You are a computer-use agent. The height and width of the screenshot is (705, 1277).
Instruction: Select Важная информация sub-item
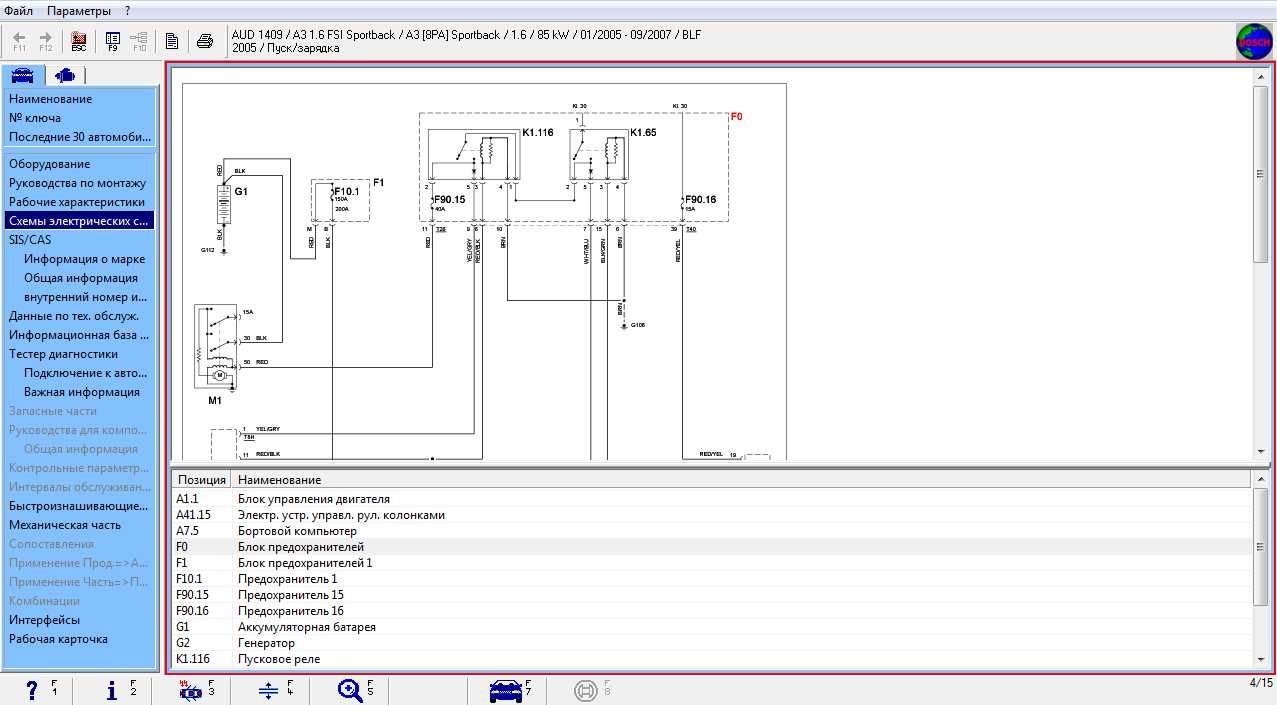click(x=82, y=392)
